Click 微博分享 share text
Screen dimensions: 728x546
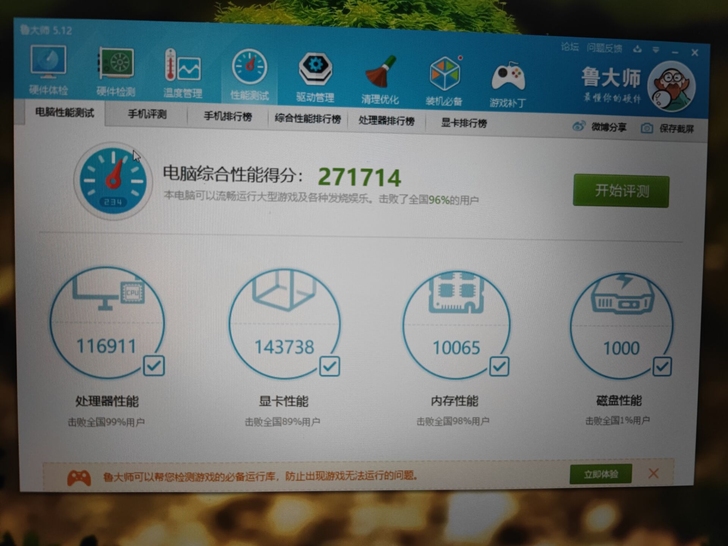point(609,127)
